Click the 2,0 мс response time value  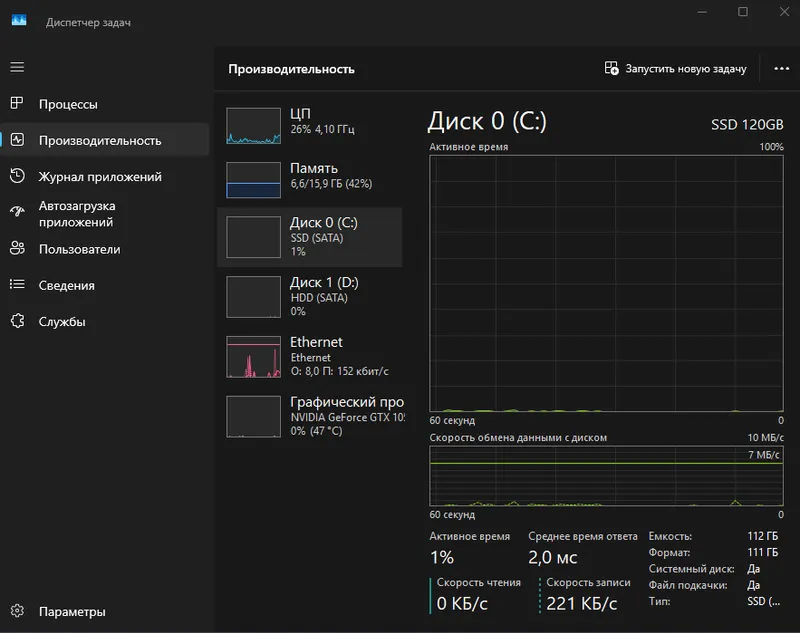(x=553, y=557)
